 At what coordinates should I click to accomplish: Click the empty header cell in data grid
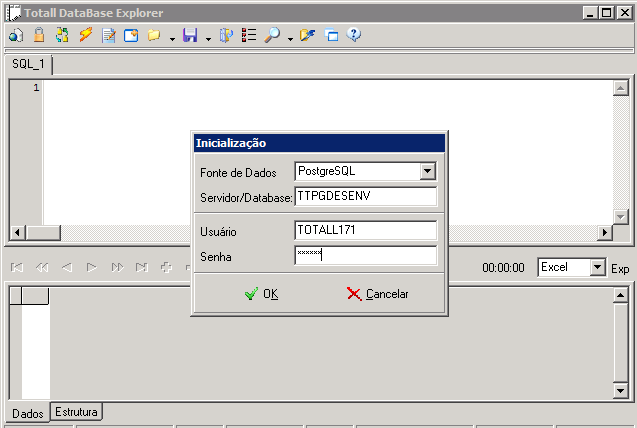click(x=35, y=296)
